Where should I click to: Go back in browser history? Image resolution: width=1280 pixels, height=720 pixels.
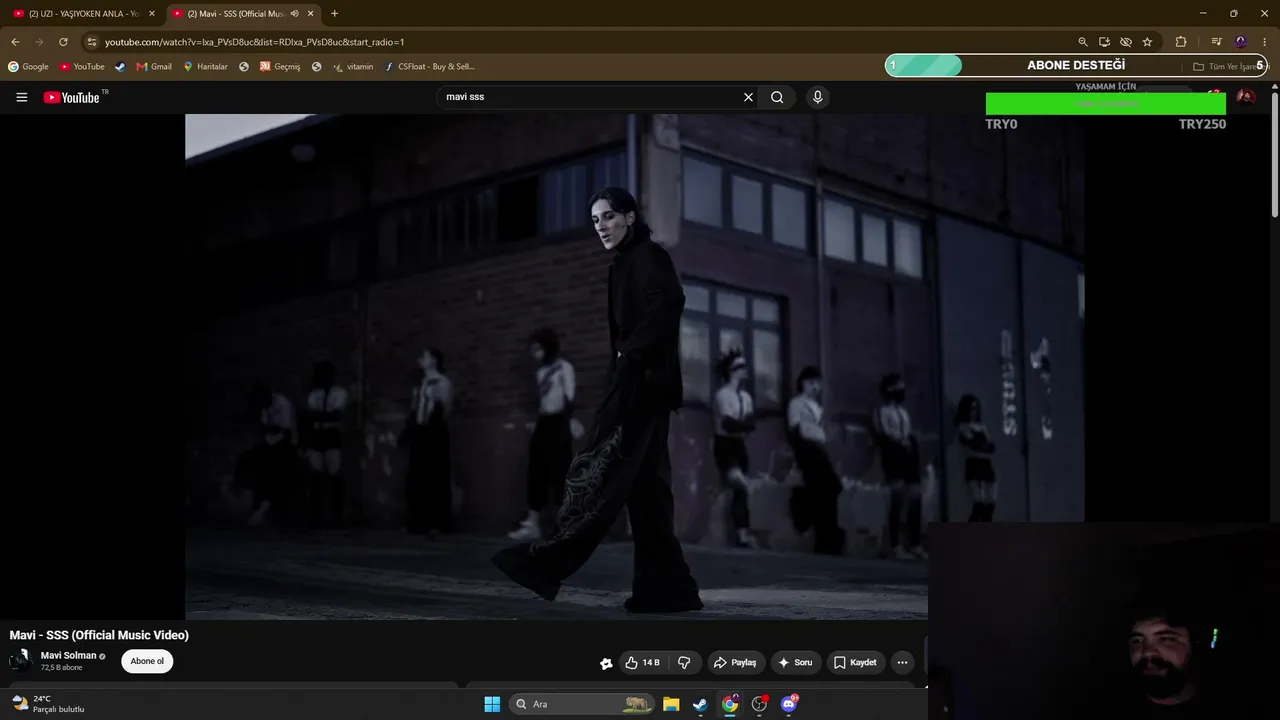[15, 42]
